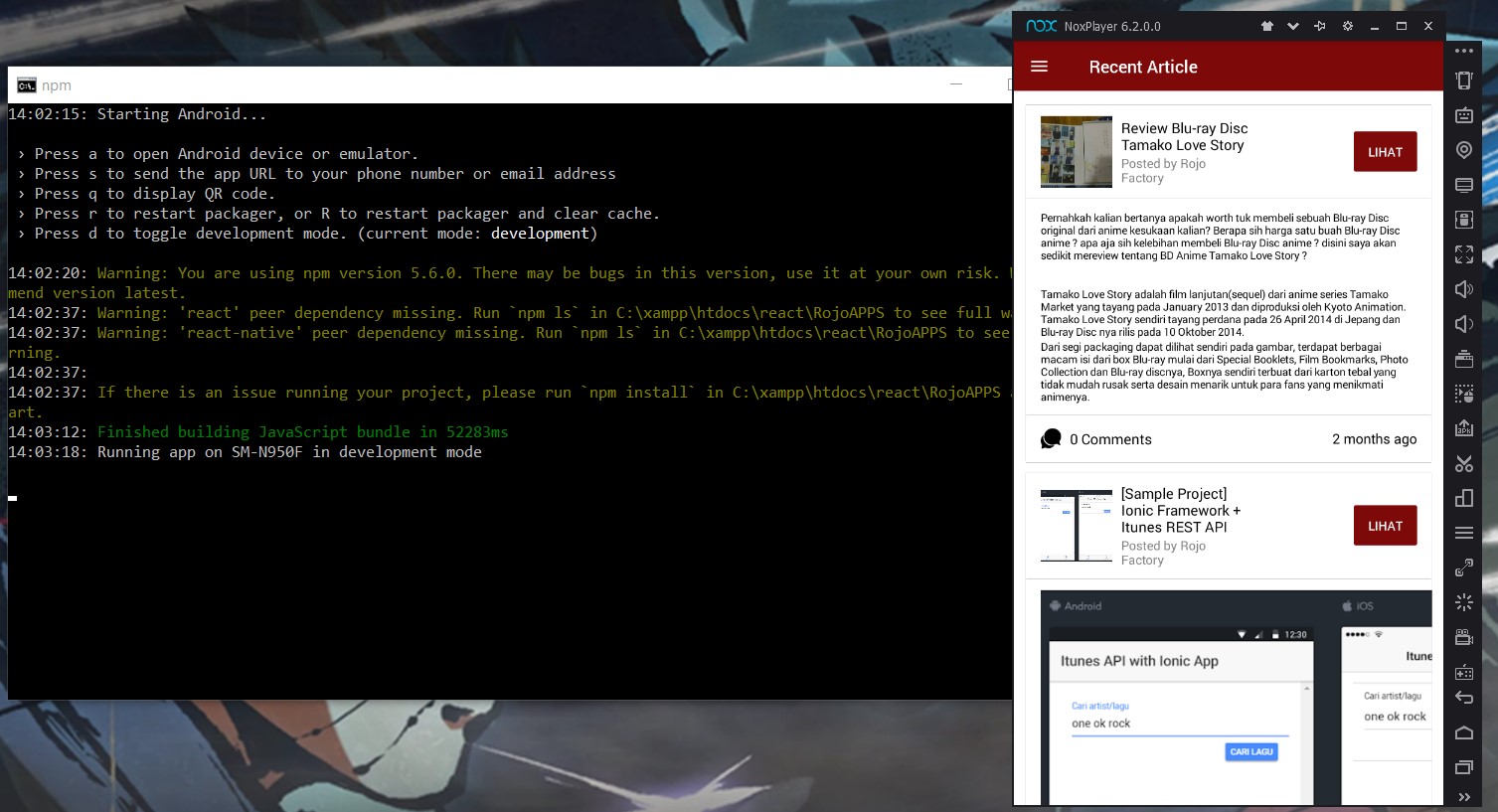Open the gamepad controller configuration icon

click(1464, 672)
